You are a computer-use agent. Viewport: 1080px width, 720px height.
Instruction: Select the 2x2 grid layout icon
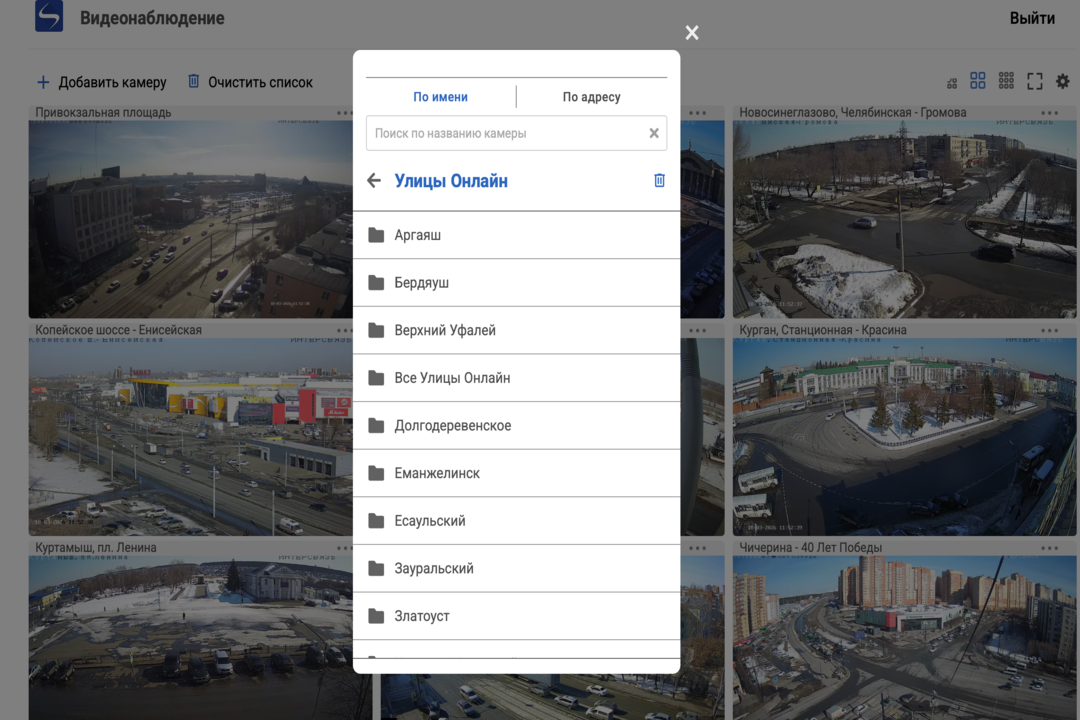click(x=977, y=81)
